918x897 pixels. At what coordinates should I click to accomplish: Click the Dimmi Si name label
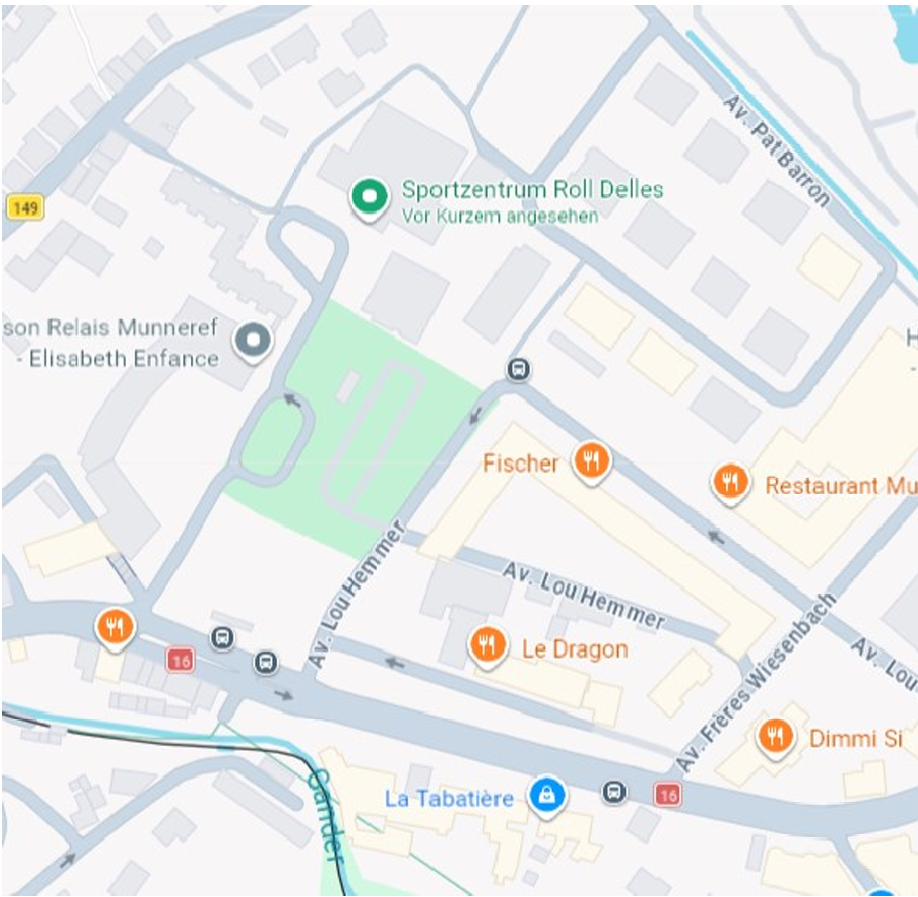(x=855, y=739)
